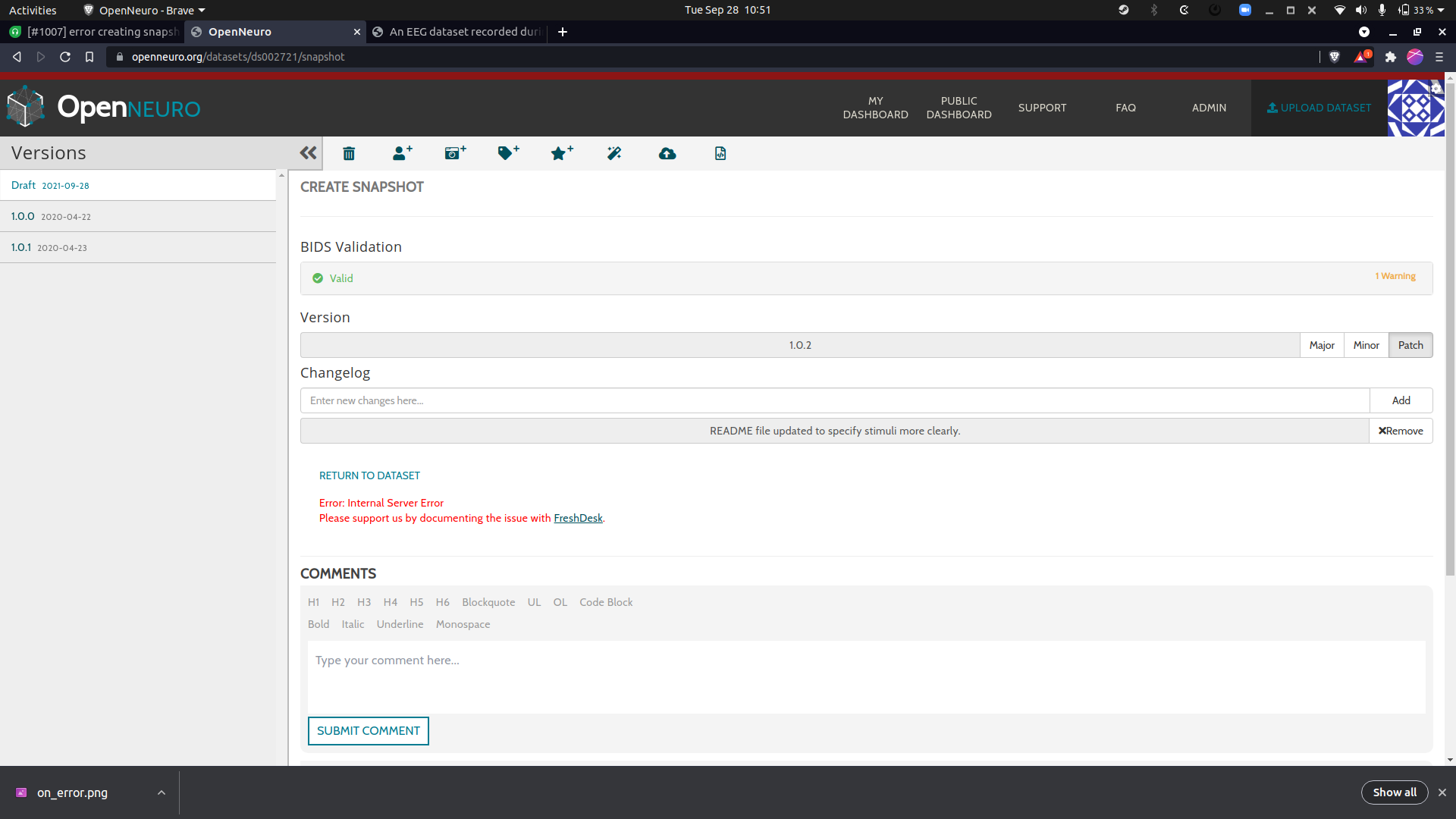Collapse the on_error.png download entry
This screenshot has width=1456, height=819.
[x=161, y=792]
